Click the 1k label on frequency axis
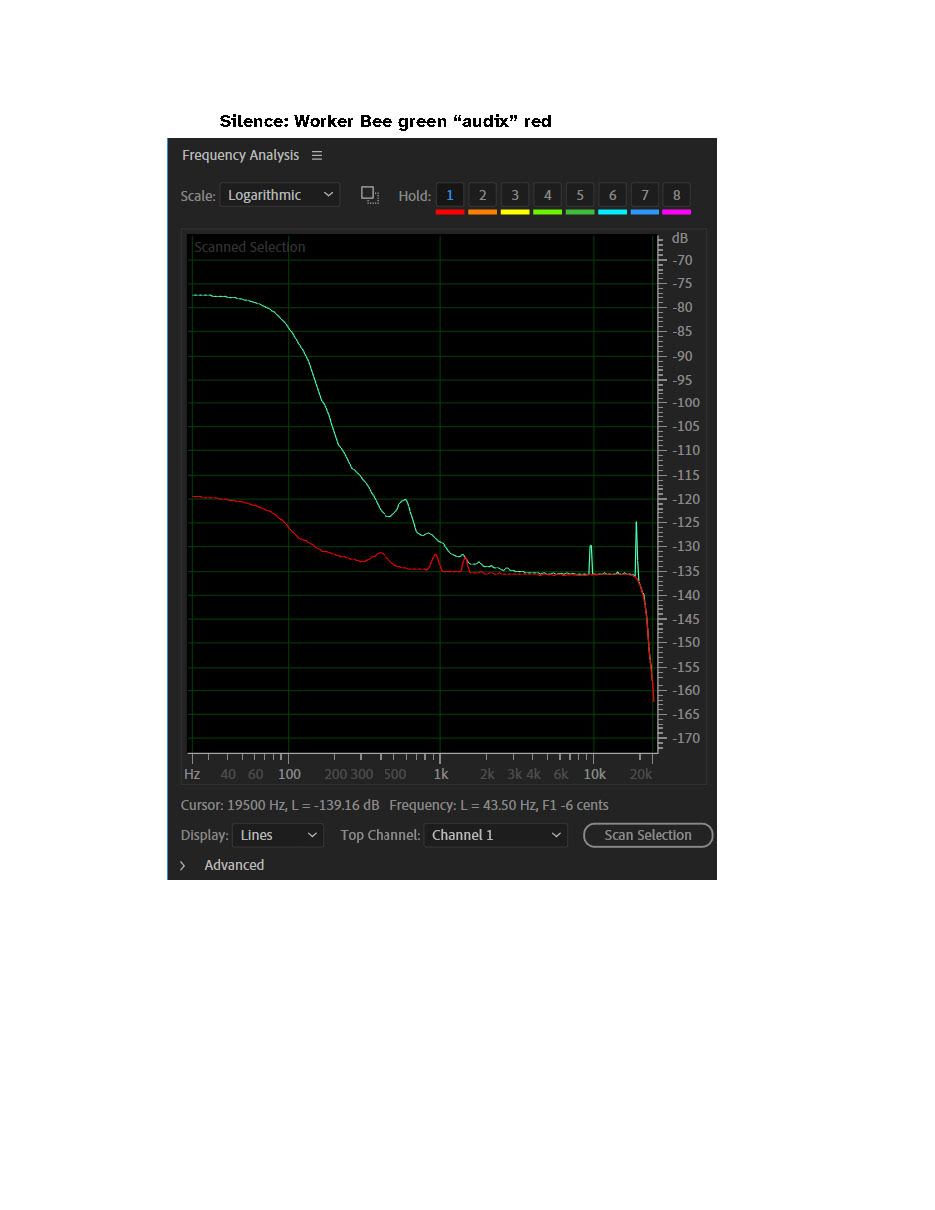This screenshot has height=1210, width=935. pyautogui.click(x=440, y=774)
